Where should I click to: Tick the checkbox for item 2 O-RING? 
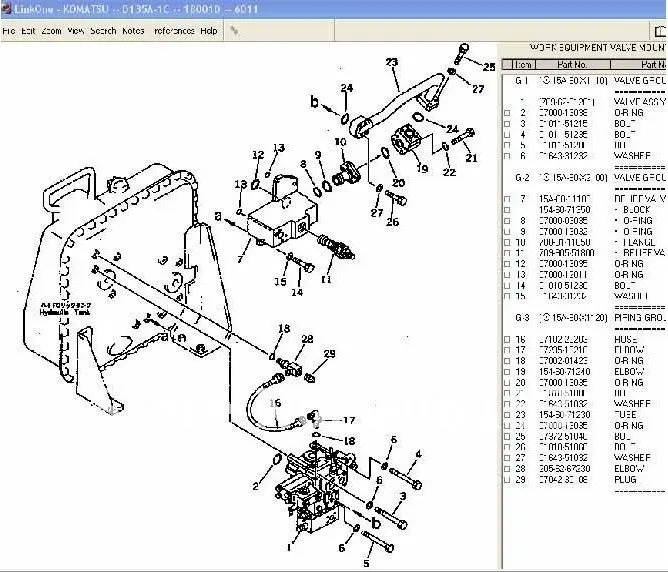click(x=507, y=113)
